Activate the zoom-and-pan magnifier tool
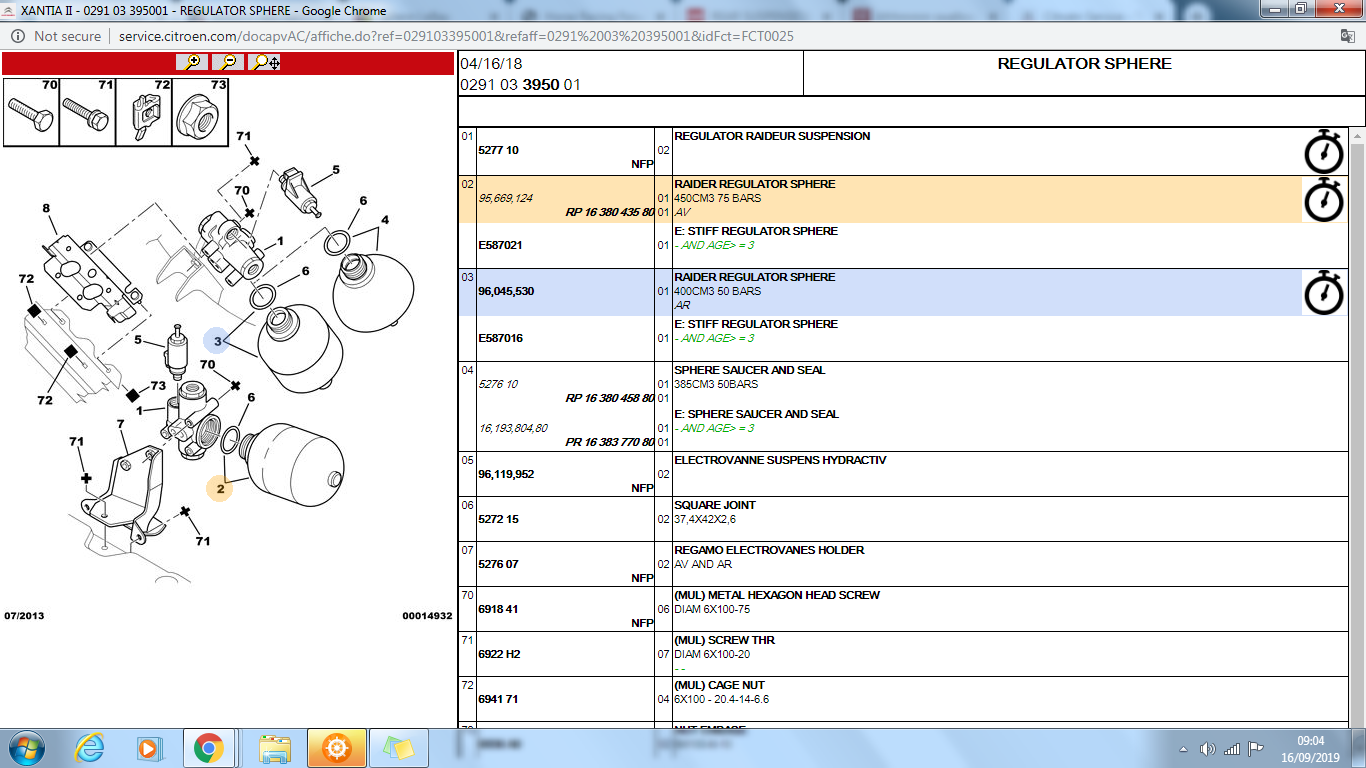1366x768 pixels. tap(265, 62)
